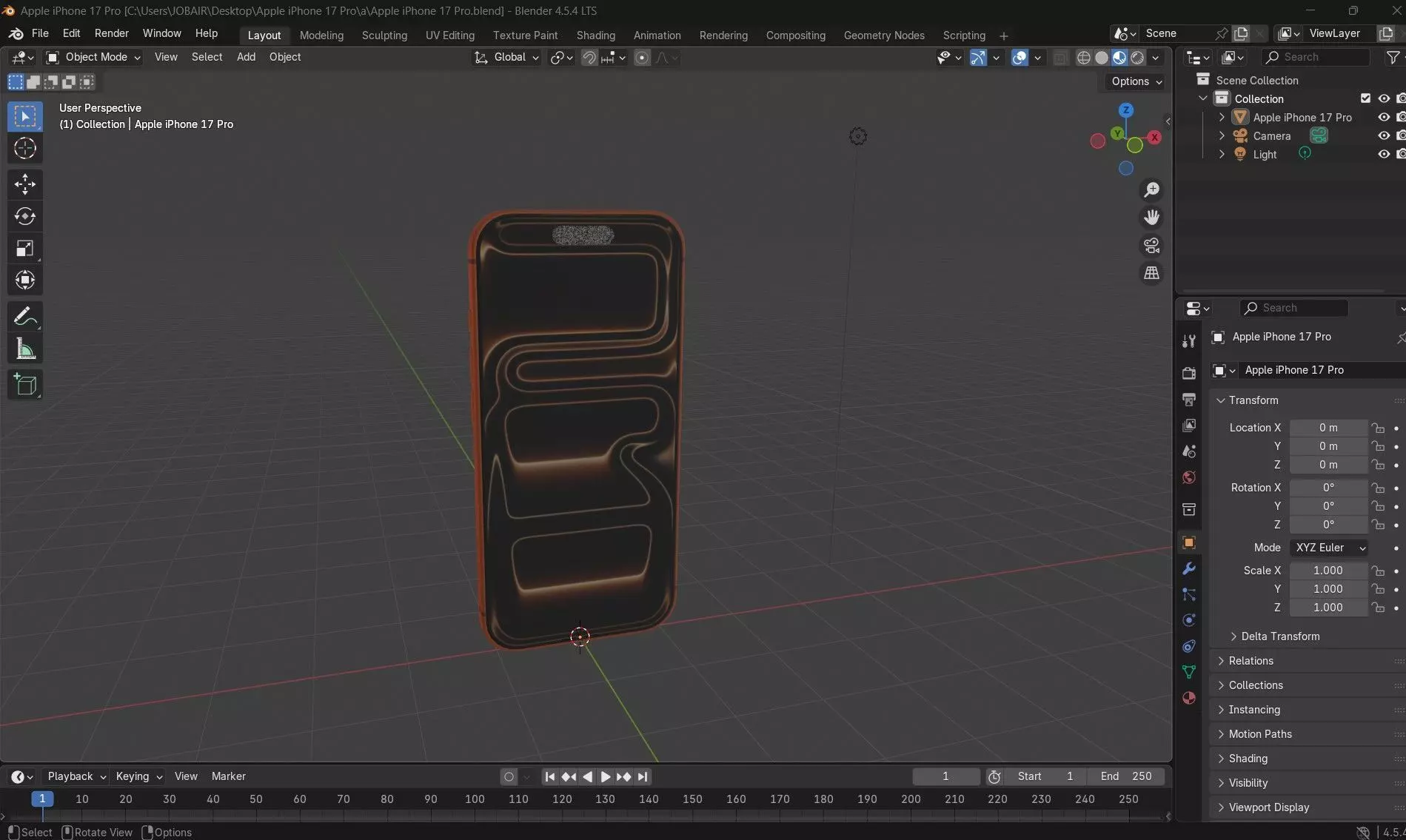Screen dimensions: 1406x840
Task: Switch to the Shading workspace tab
Action: click(595, 35)
